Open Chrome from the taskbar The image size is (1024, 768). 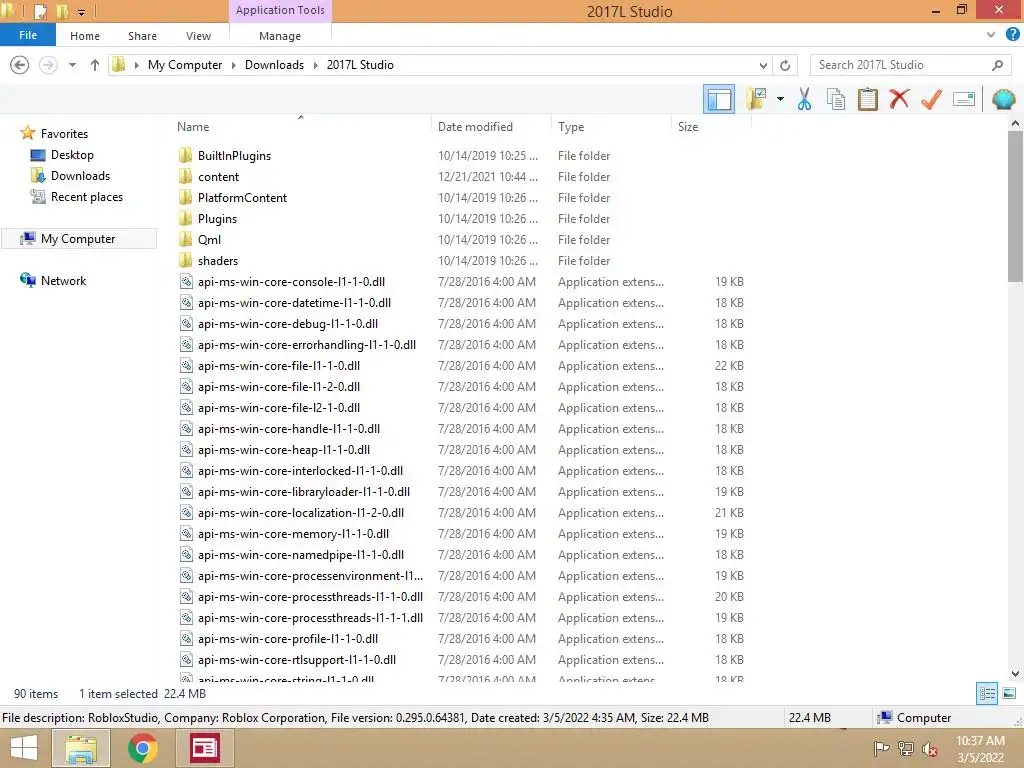pos(142,748)
